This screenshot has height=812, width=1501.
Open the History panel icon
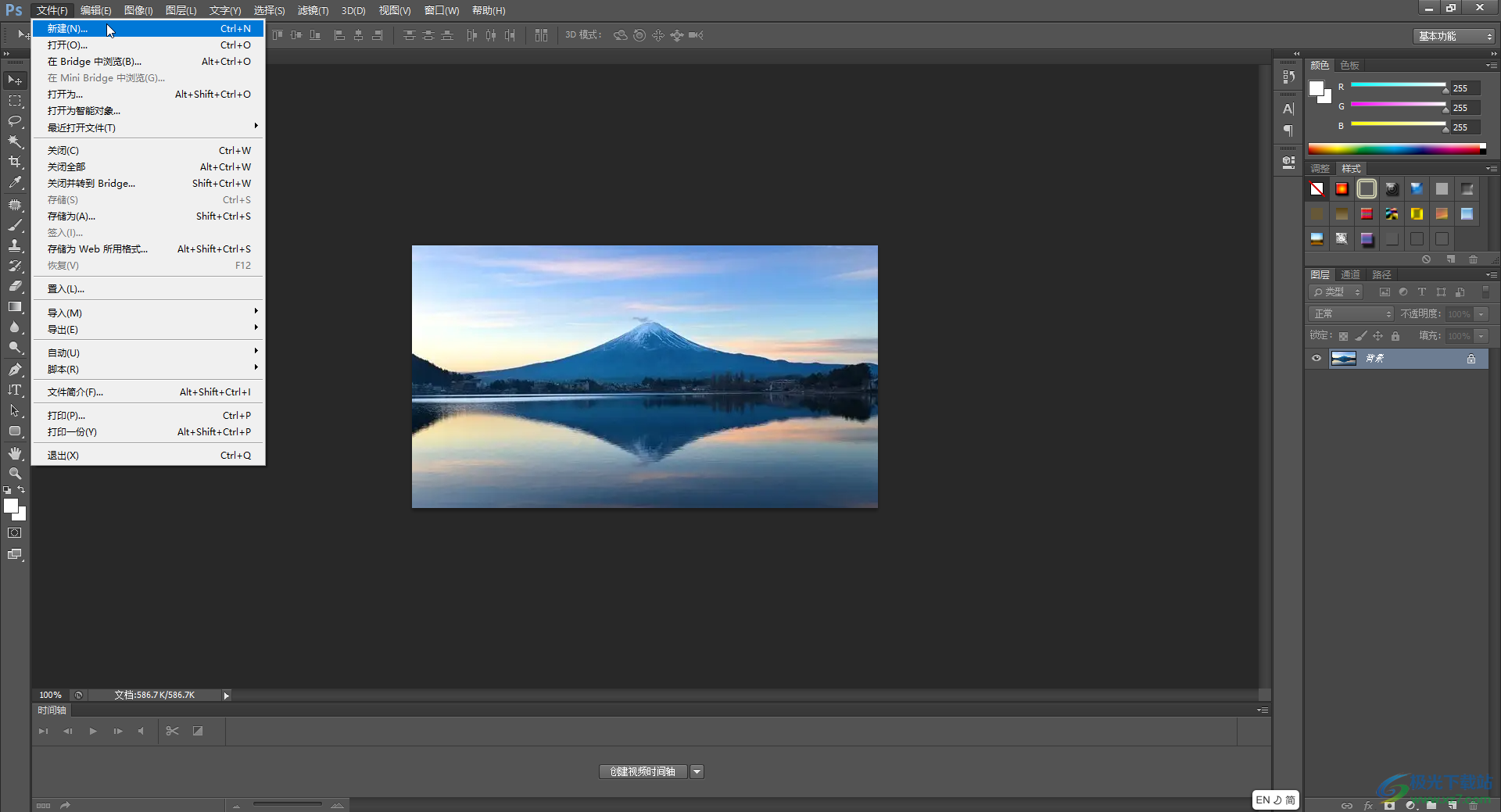1288,77
